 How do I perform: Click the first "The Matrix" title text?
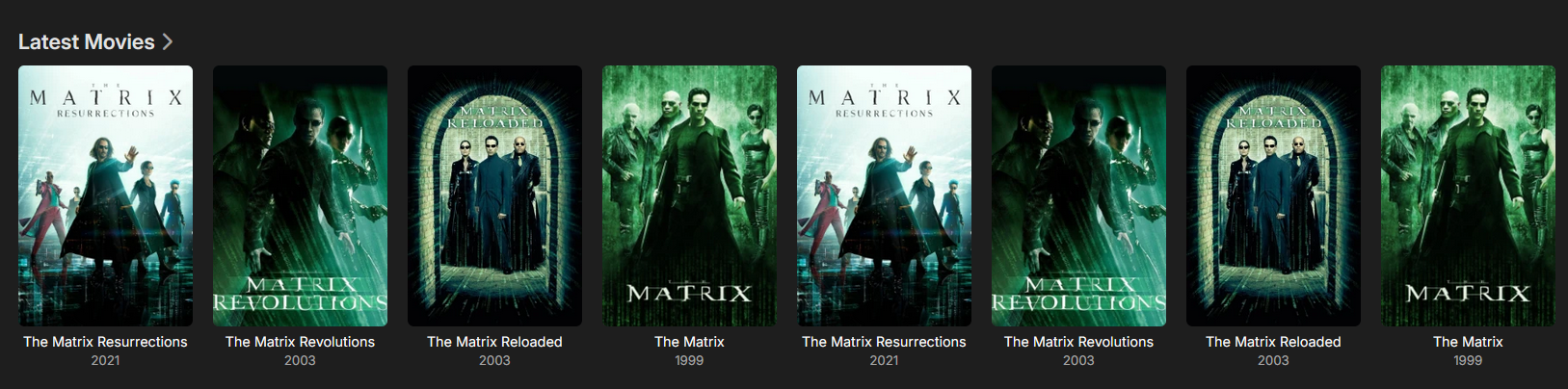click(x=689, y=342)
